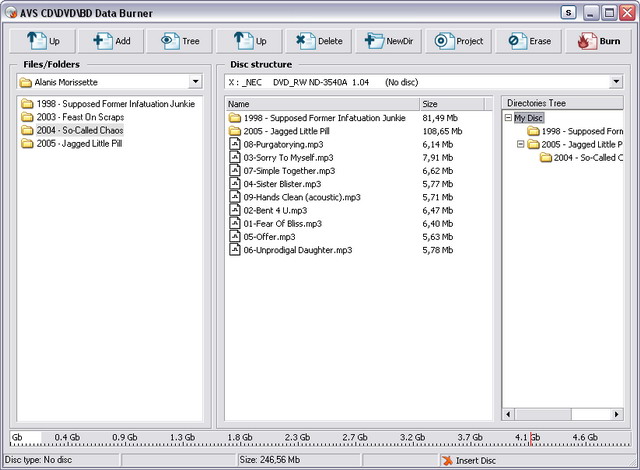Select 2005 - Jagged Little Pill in disc list
The width and height of the screenshot is (640, 470).
[279, 131]
